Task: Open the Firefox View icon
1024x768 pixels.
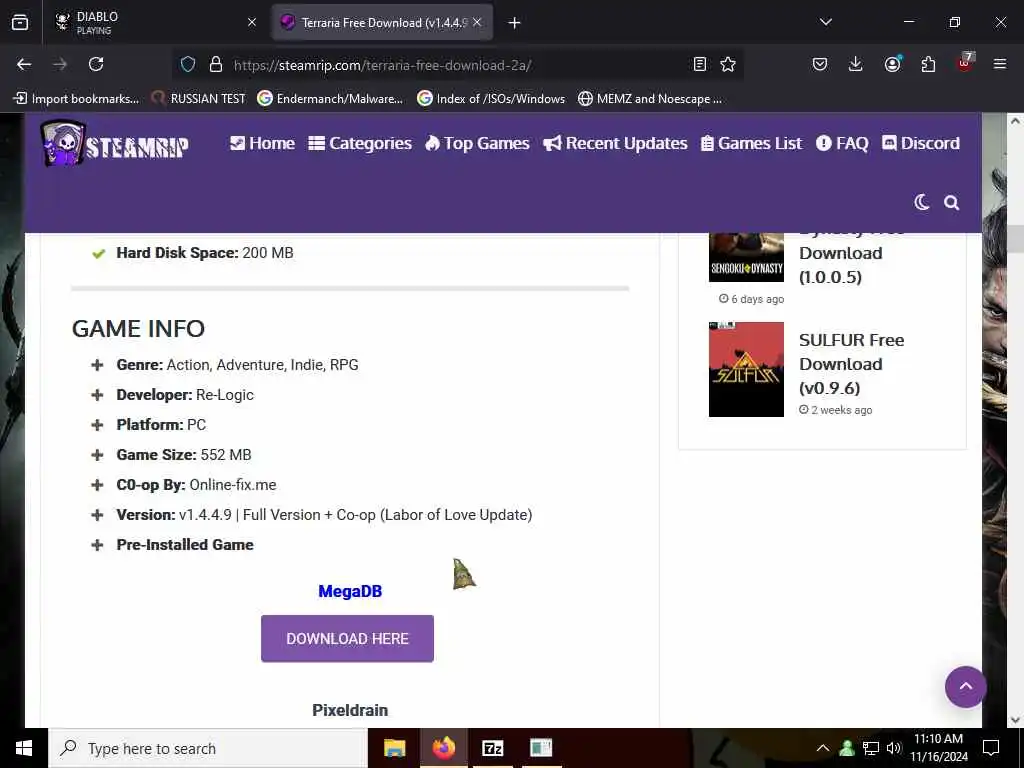Action: [20, 23]
